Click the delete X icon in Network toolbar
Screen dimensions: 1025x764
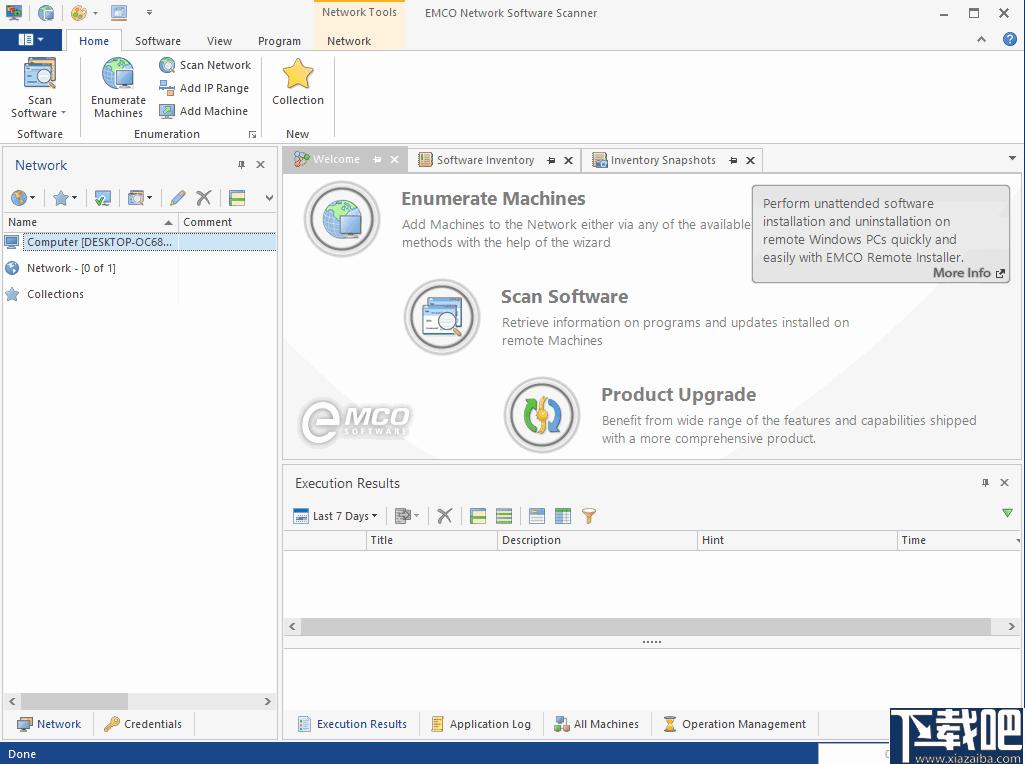coord(203,197)
